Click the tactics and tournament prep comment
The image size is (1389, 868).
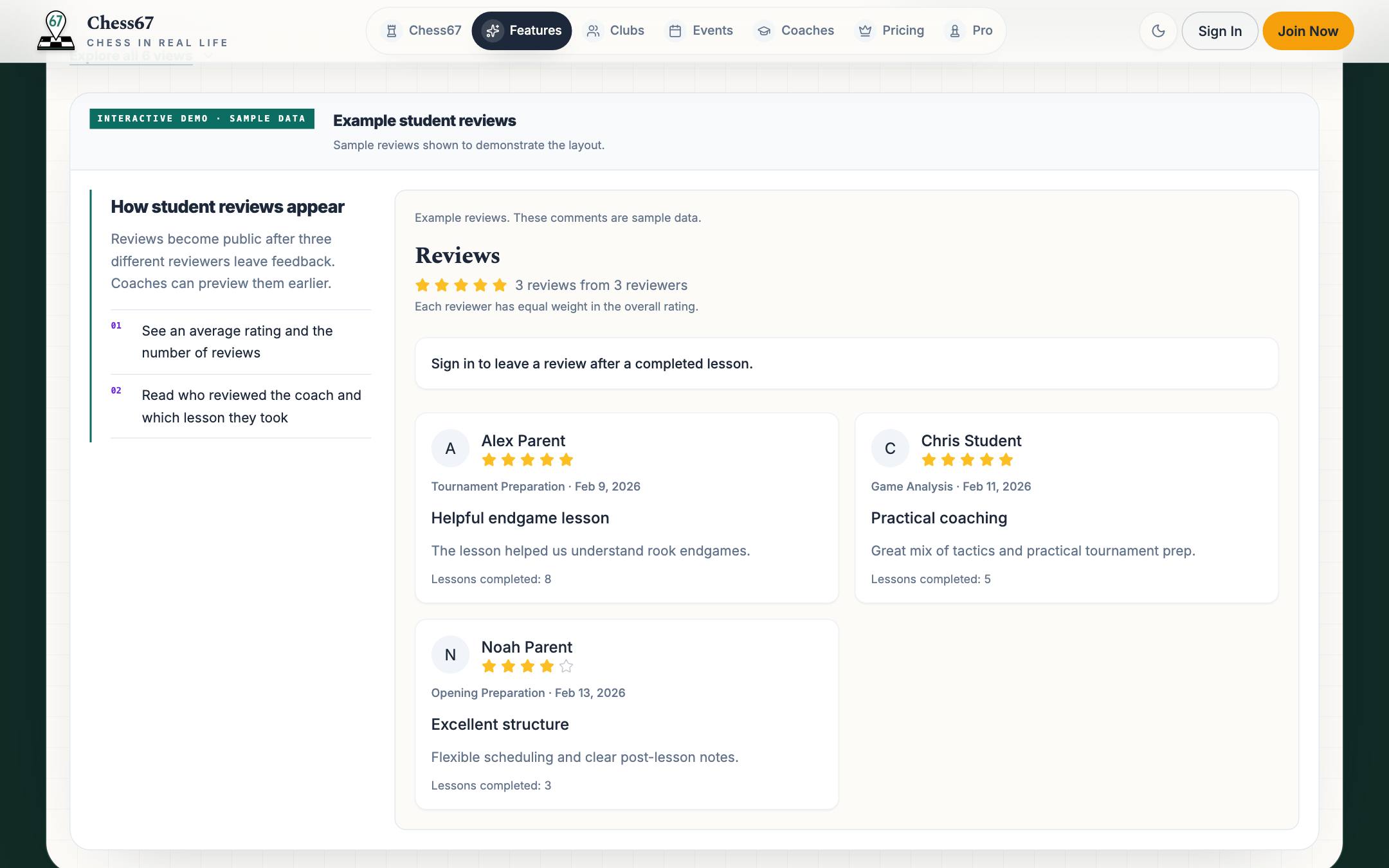tap(1033, 550)
